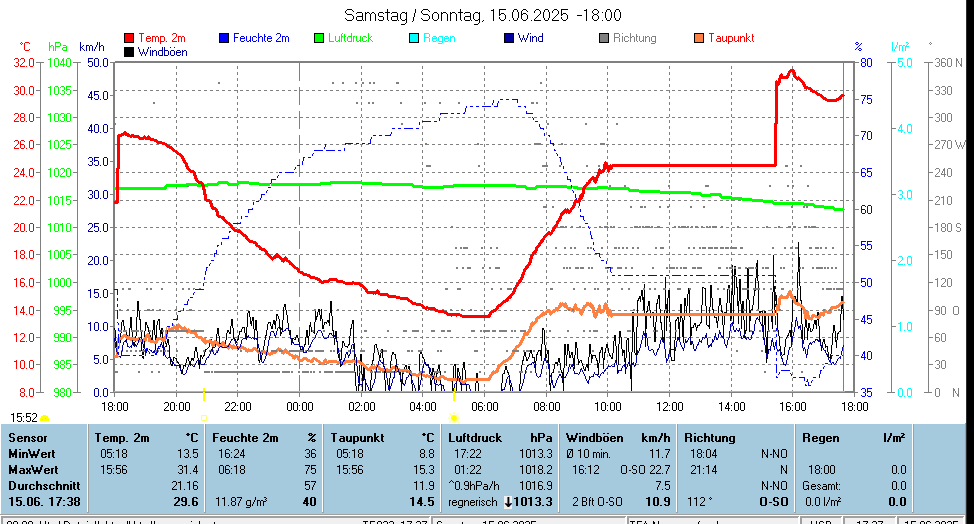Click the minimum temperature value 13.5
The image size is (974, 524).
coord(188,454)
